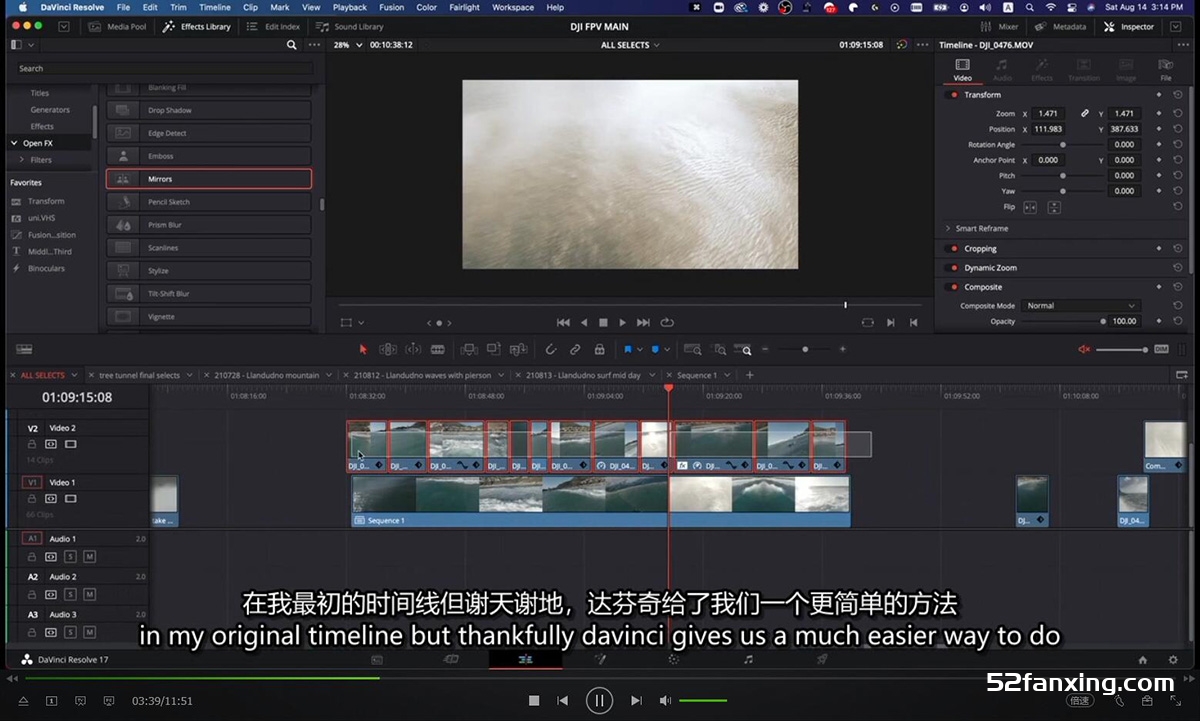Image resolution: width=1200 pixels, height=721 pixels.
Task: Solo the Audio 2 track
Action: pyautogui.click(x=70, y=594)
